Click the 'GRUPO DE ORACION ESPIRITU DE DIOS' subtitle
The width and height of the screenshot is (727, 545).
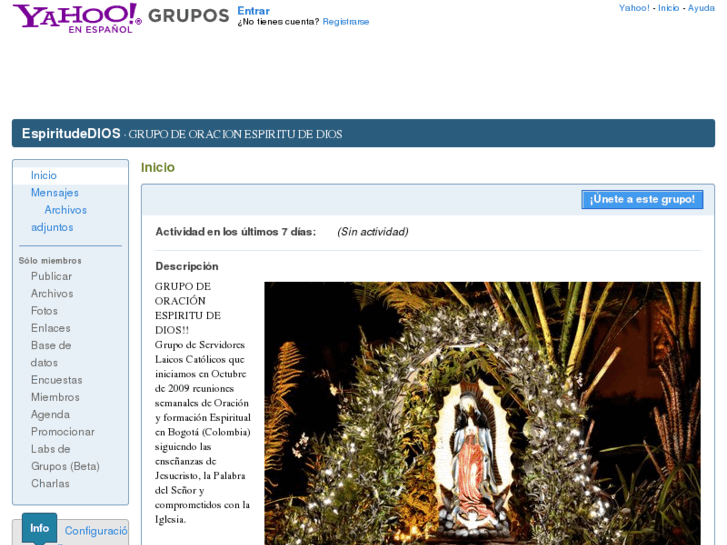(235, 135)
